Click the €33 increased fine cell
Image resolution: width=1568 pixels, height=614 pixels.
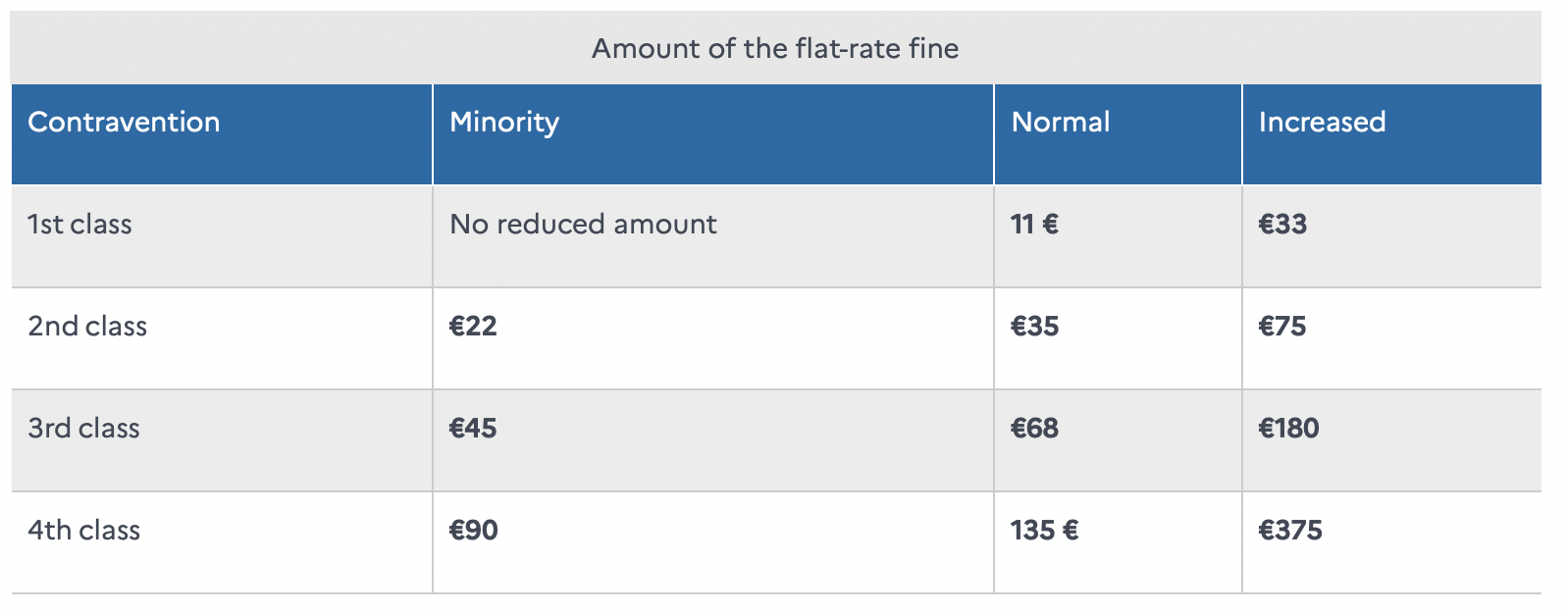pyautogui.click(x=1282, y=224)
